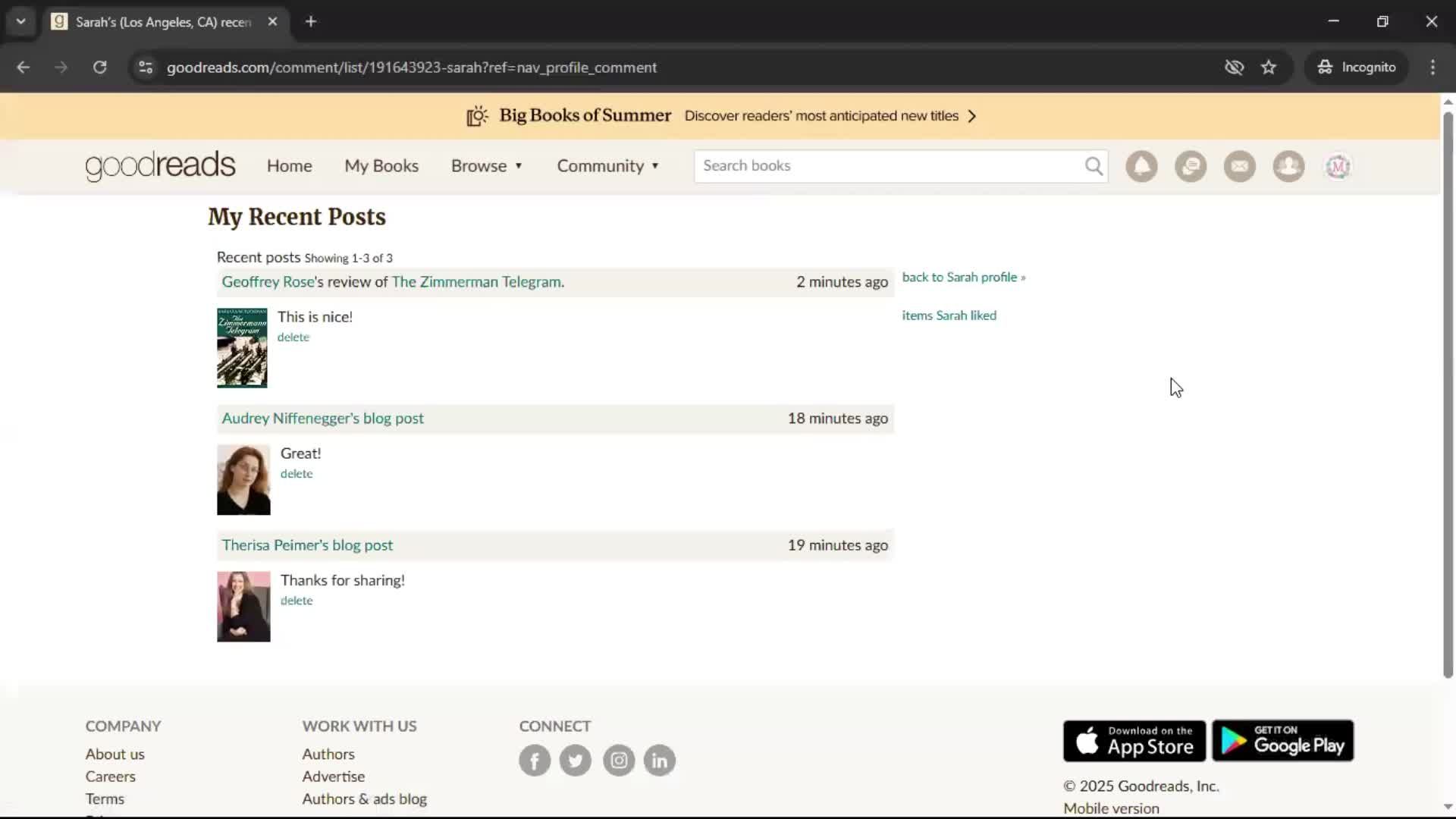The image size is (1456, 819).
Task: Click the page vertical scrollbar
Action: click(1448, 394)
